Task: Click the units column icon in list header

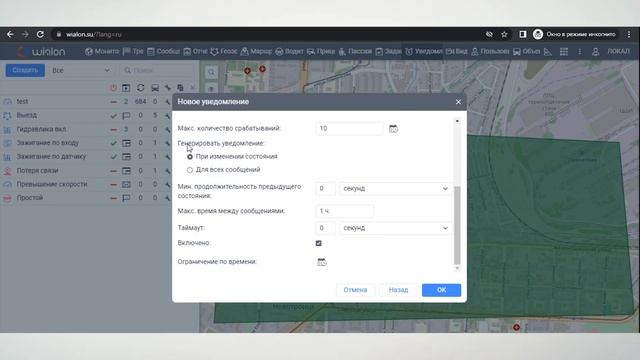Action: pos(155,88)
